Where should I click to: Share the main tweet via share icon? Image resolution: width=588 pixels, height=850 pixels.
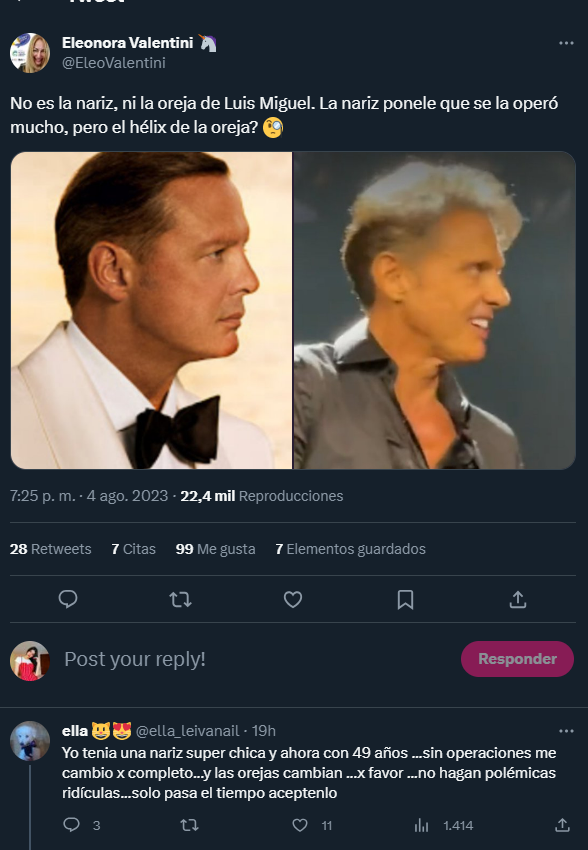(518, 599)
